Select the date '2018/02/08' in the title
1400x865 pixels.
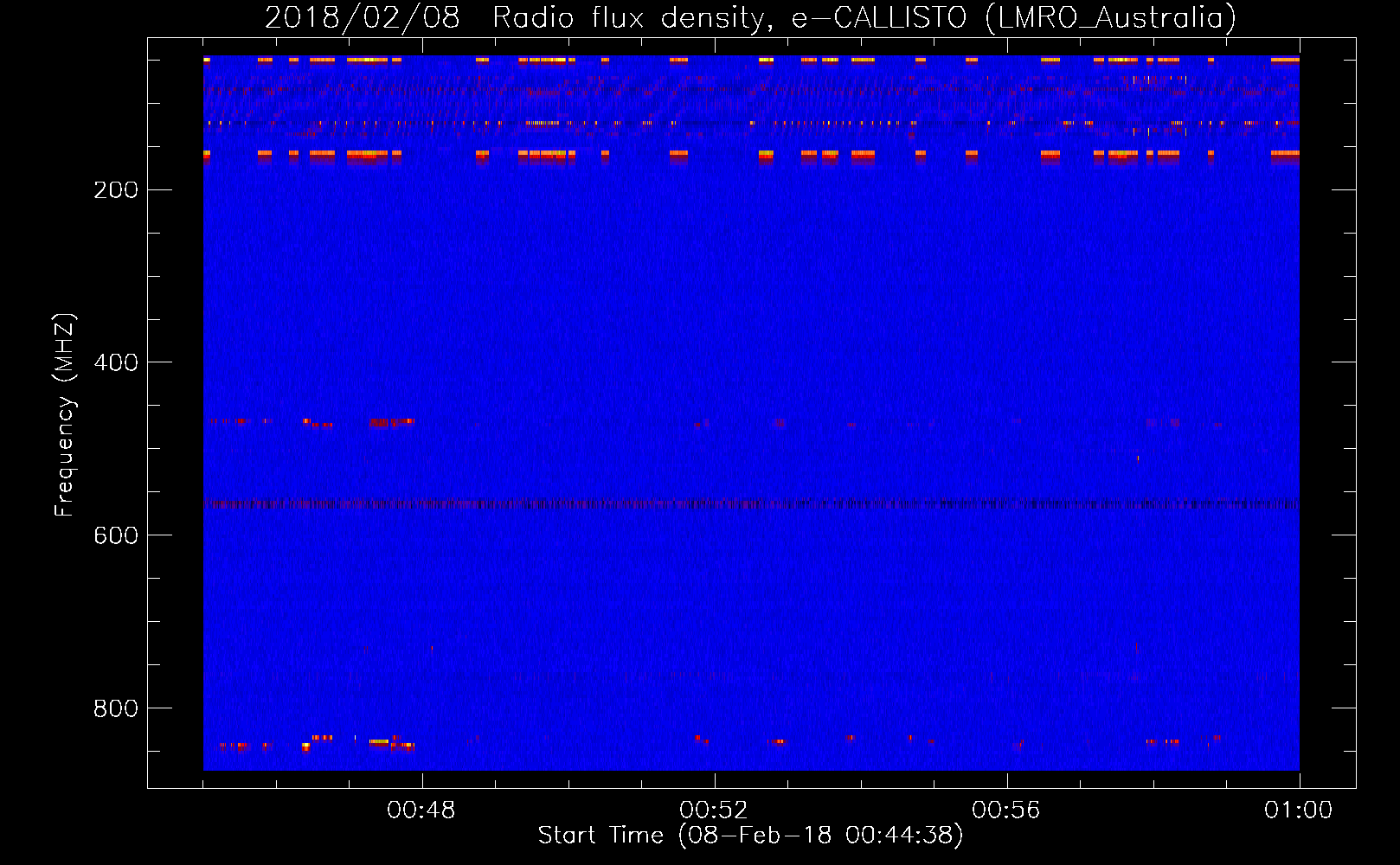click(363, 18)
